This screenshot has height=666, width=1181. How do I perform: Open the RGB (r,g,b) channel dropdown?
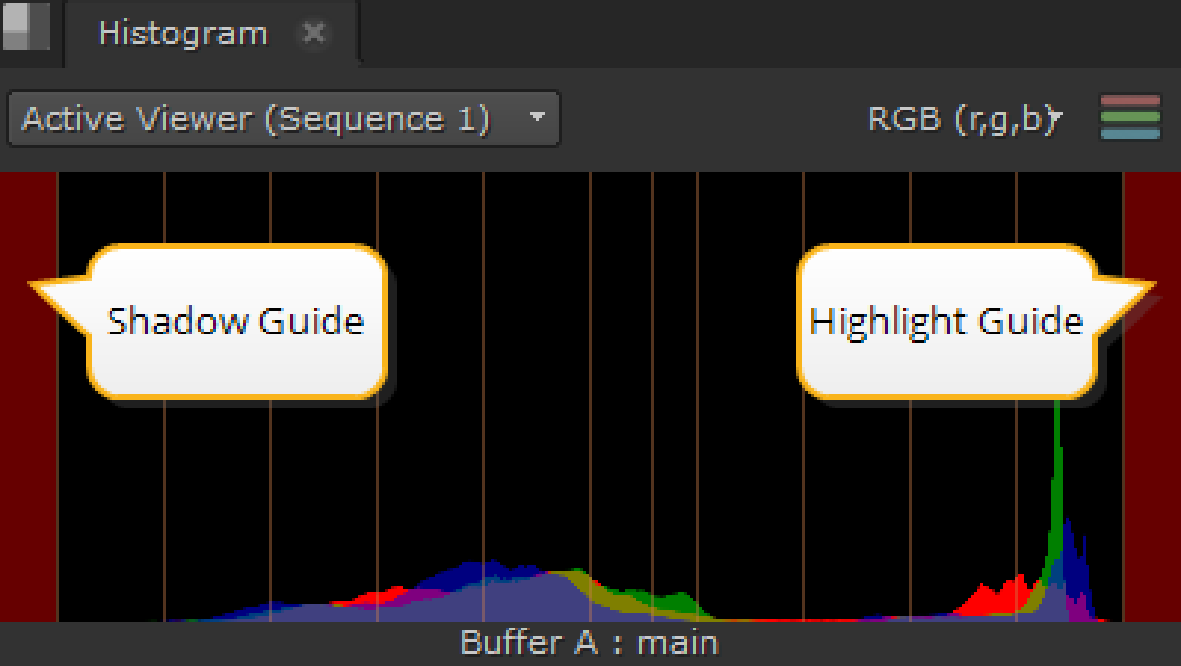click(x=964, y=120)
